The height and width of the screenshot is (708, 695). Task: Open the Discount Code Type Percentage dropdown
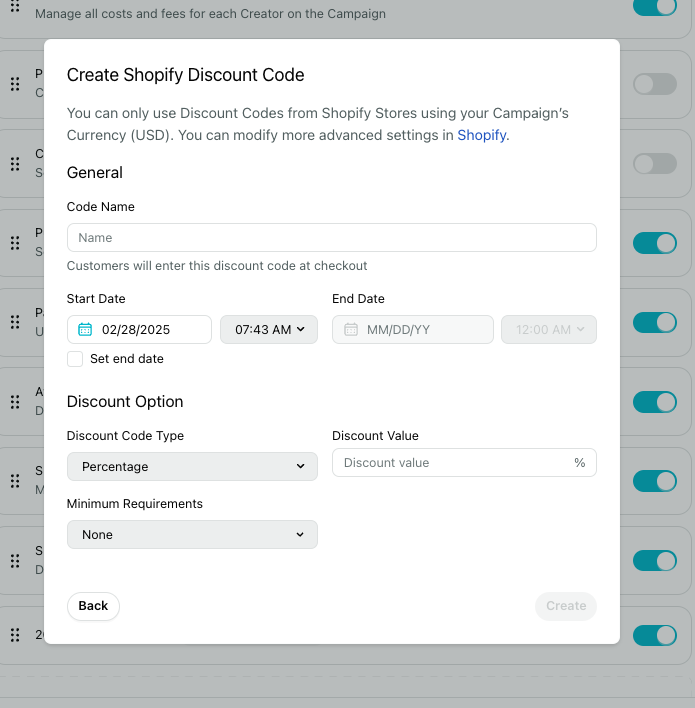pyautogui.click(x=192, y=466)
